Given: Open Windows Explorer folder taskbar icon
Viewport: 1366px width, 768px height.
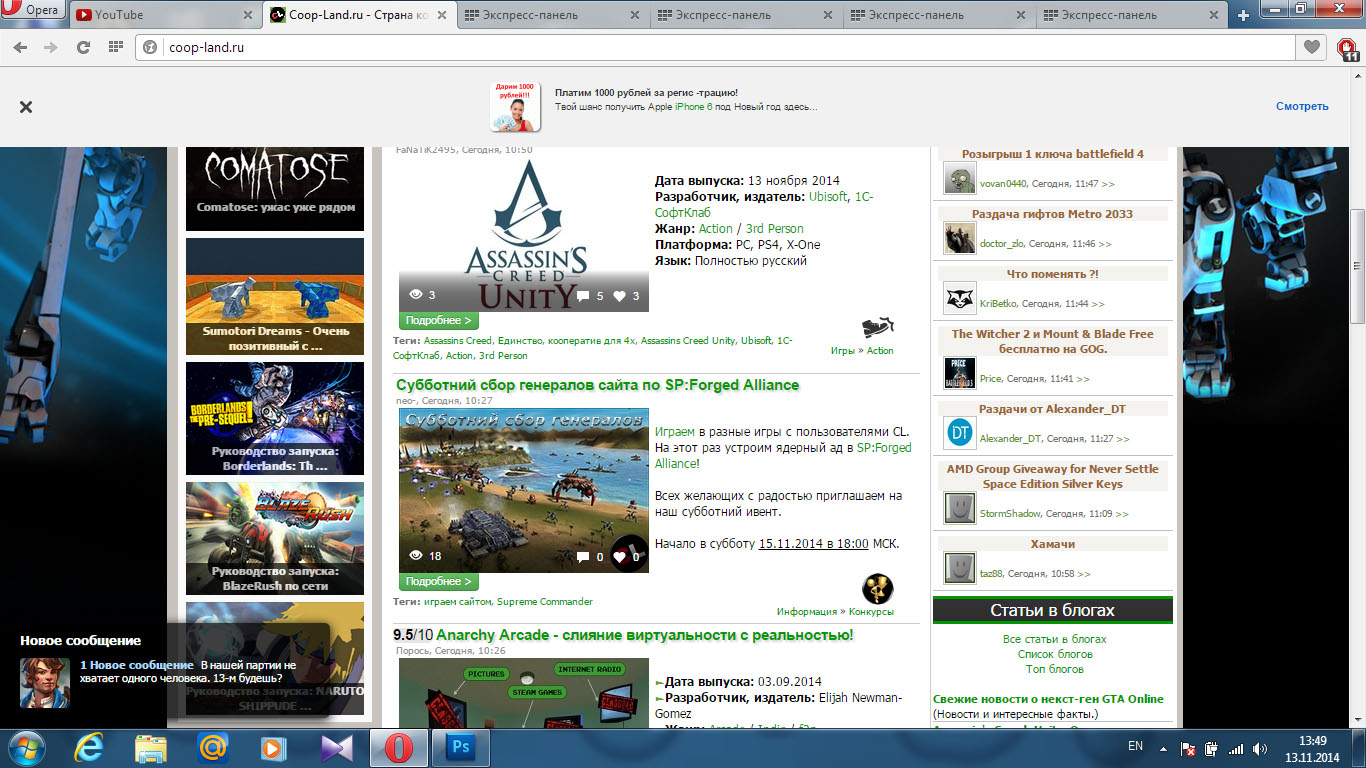Looking at the screenshot, I should (151, 748).
